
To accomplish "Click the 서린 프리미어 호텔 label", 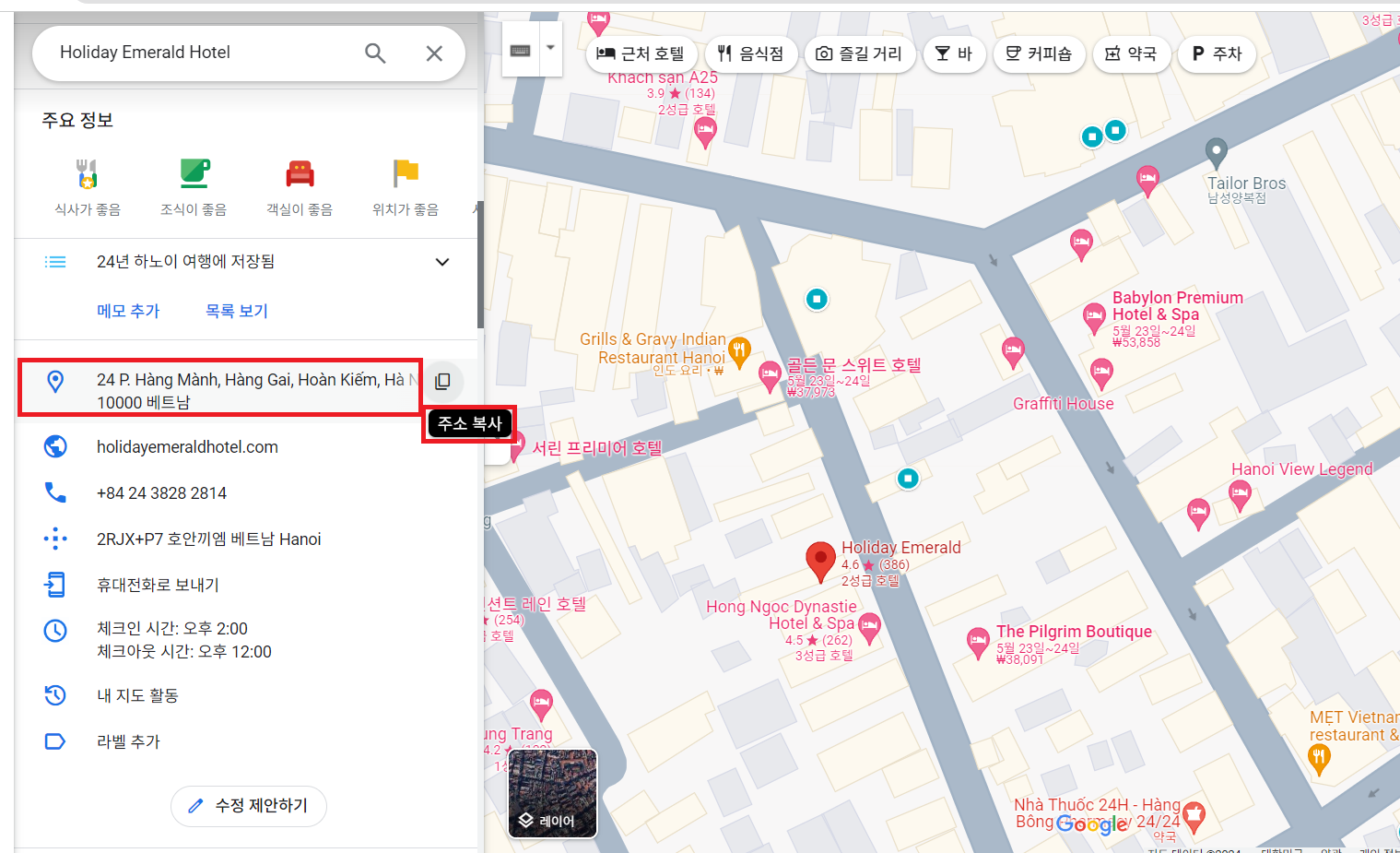I will (597, 448).
